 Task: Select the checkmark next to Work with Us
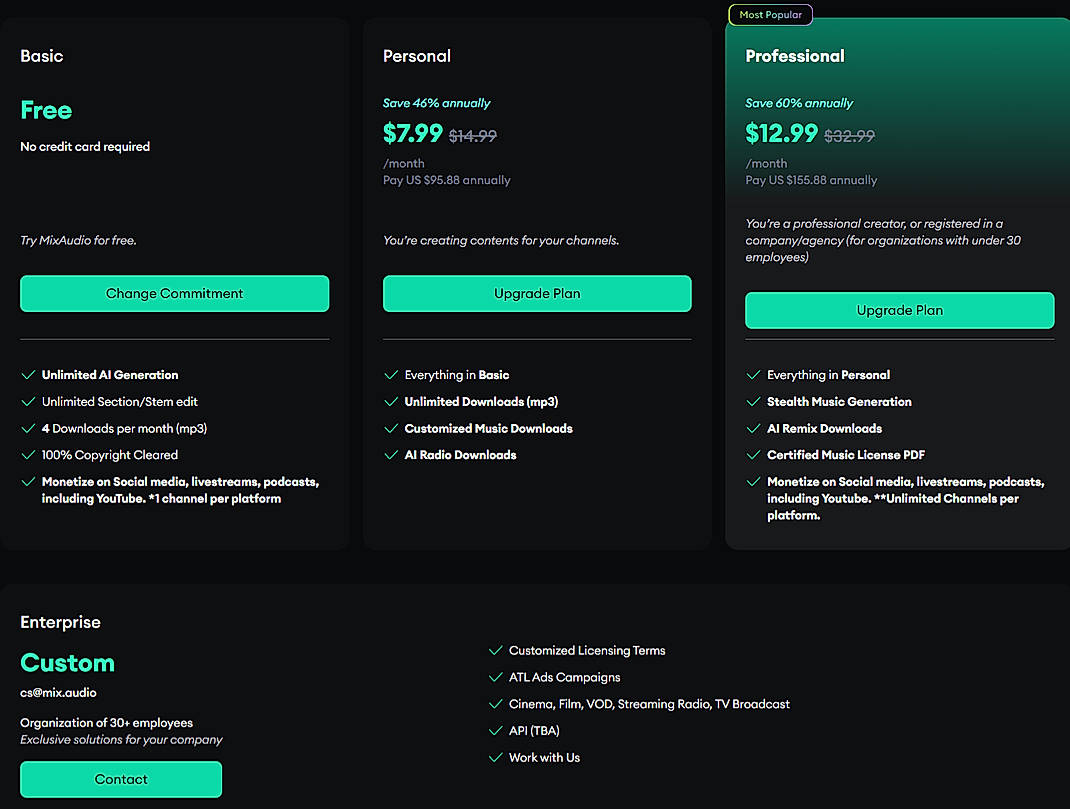(495, 757)
